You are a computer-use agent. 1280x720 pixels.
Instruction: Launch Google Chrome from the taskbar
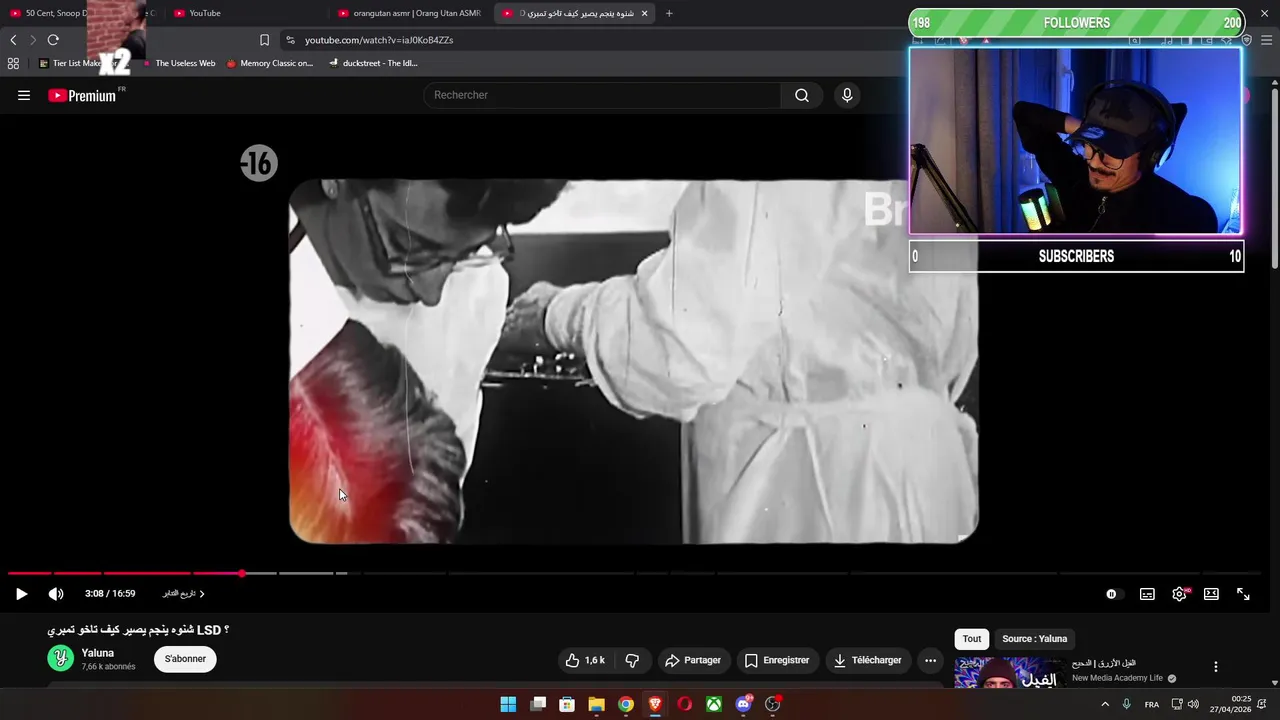click(x=625, y=704)
